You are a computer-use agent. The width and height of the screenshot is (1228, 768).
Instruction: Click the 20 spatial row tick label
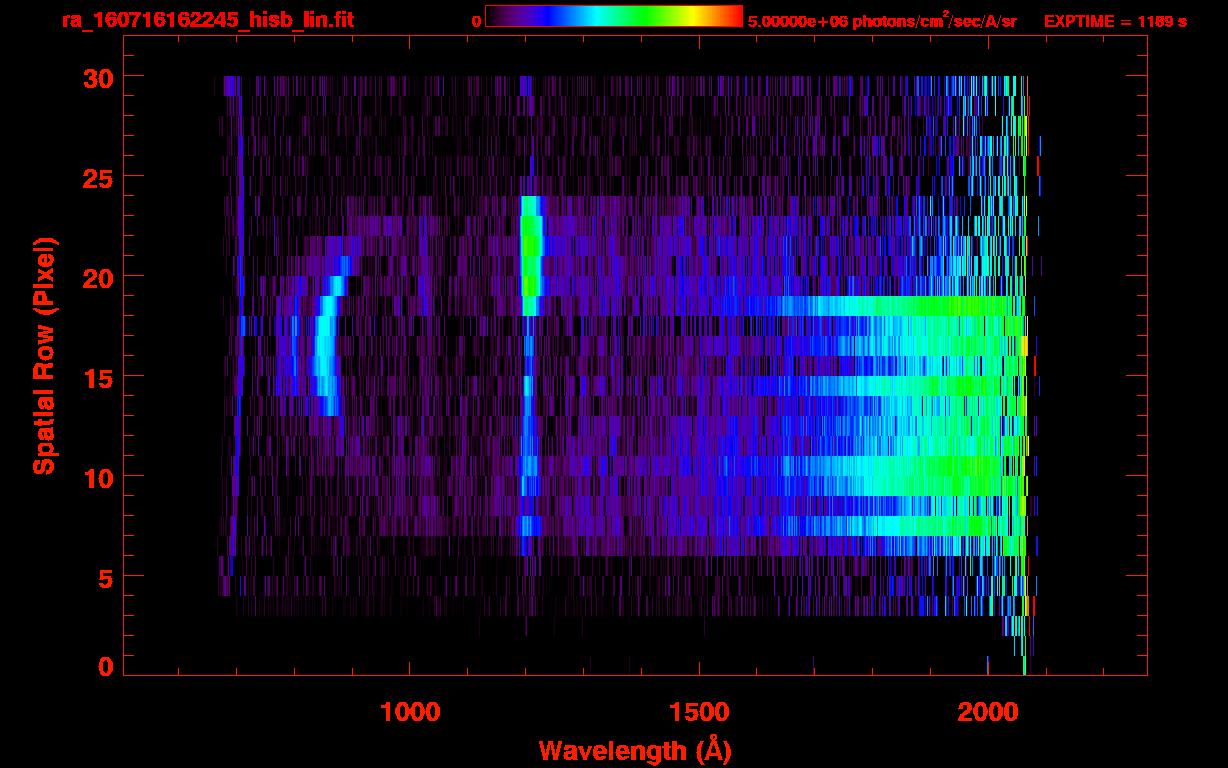[96, 277]
